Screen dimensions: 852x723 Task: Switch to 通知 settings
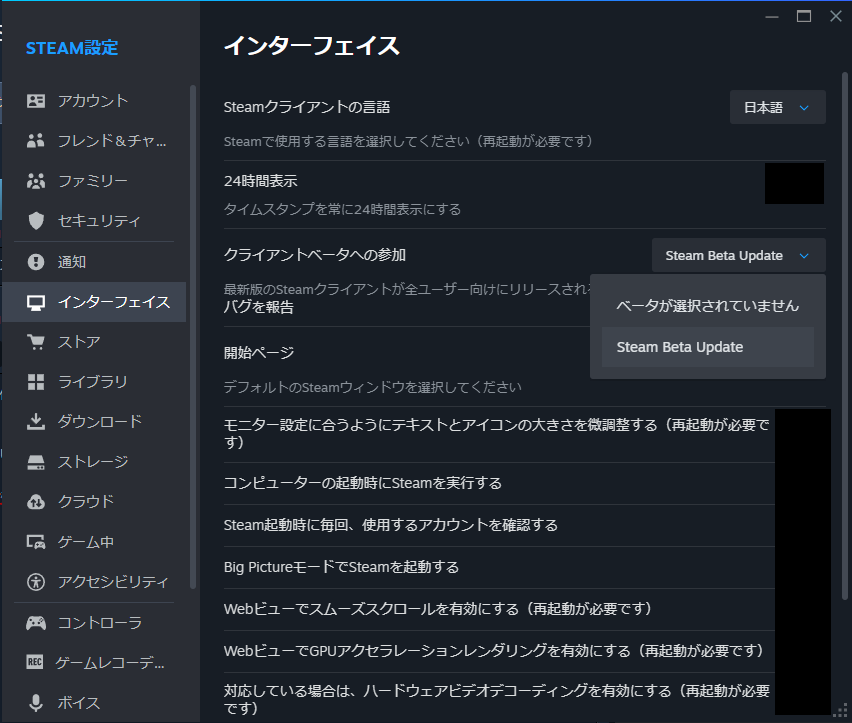tap(95, 262)
